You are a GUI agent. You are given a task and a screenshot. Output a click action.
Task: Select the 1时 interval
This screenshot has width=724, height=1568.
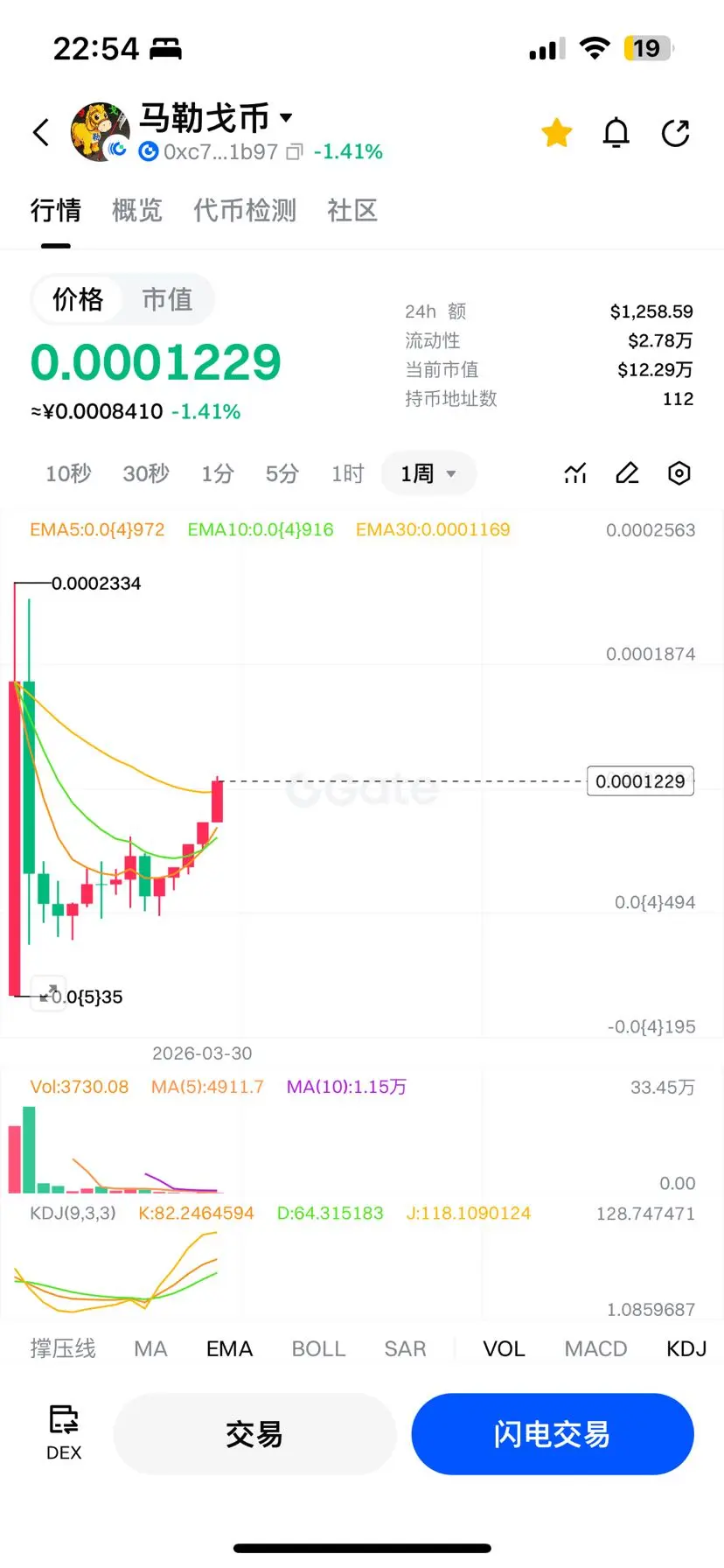pos(347,473)
